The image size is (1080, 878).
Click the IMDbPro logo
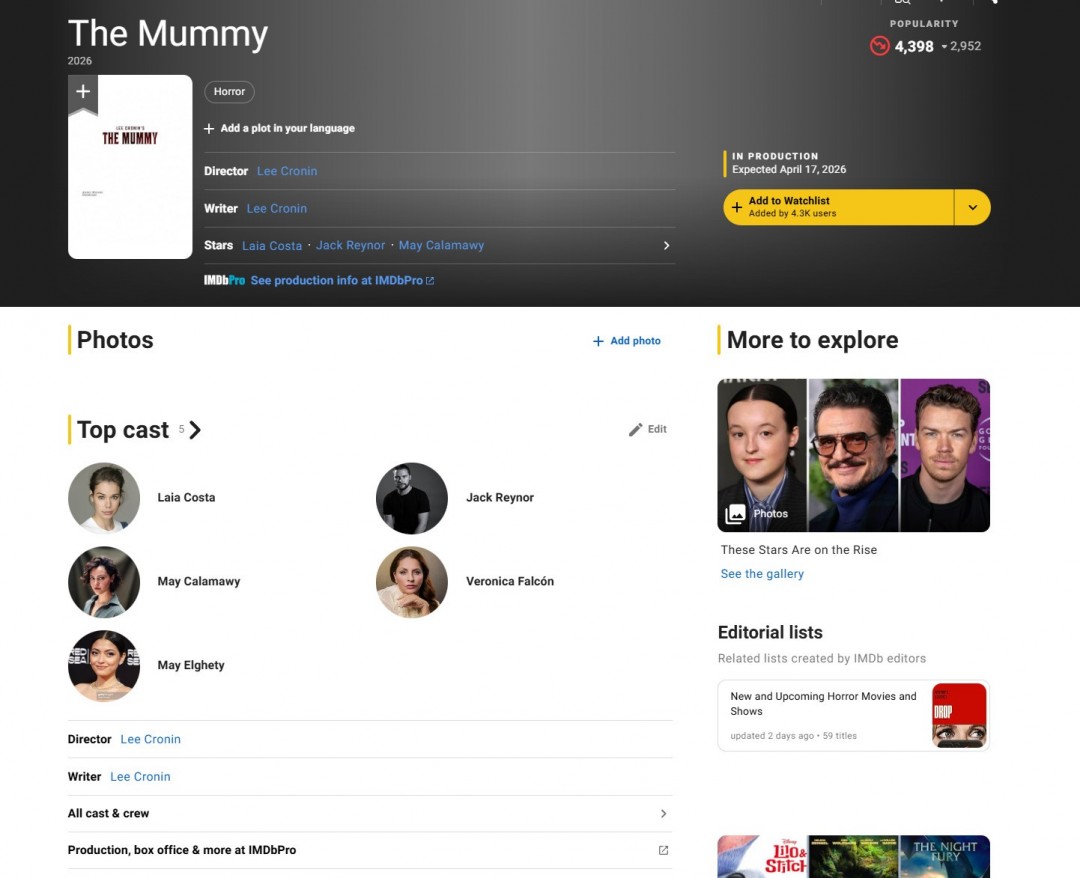tap(224, 280)
